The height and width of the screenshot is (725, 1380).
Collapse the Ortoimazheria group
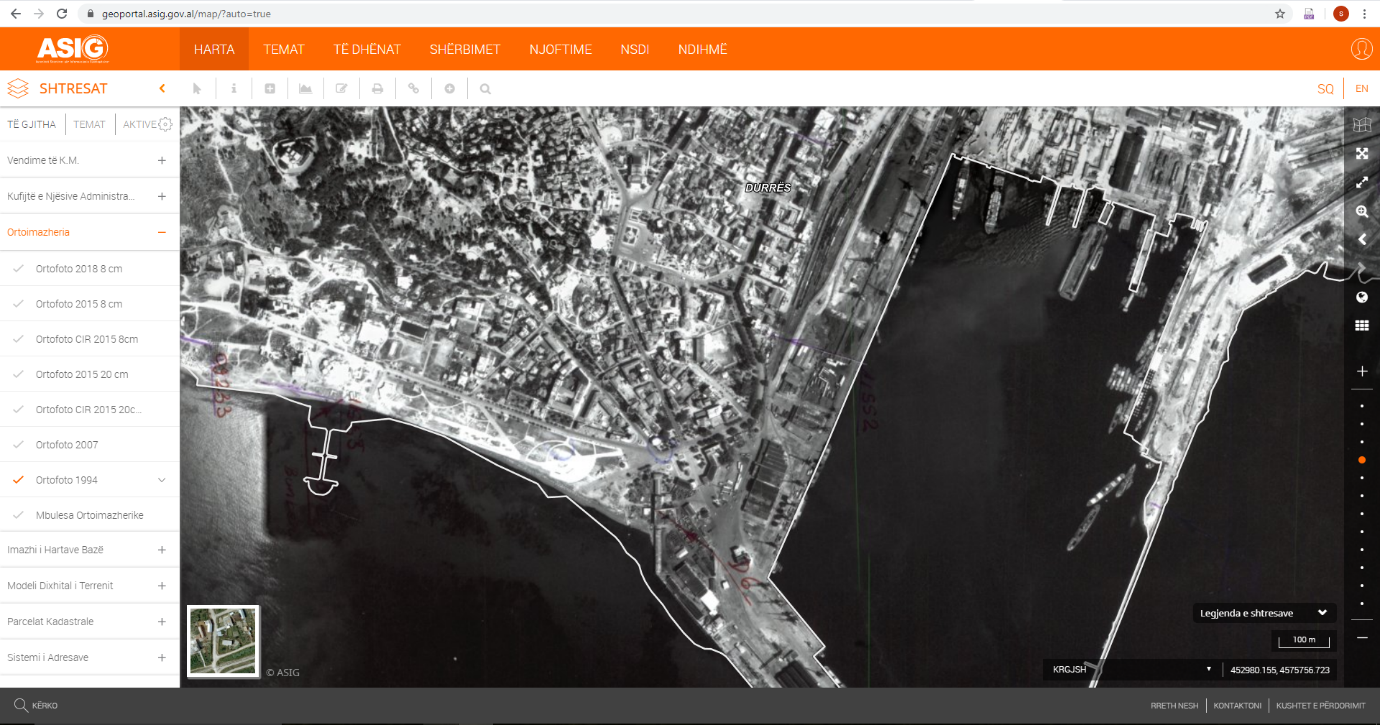tap(161, 232)
